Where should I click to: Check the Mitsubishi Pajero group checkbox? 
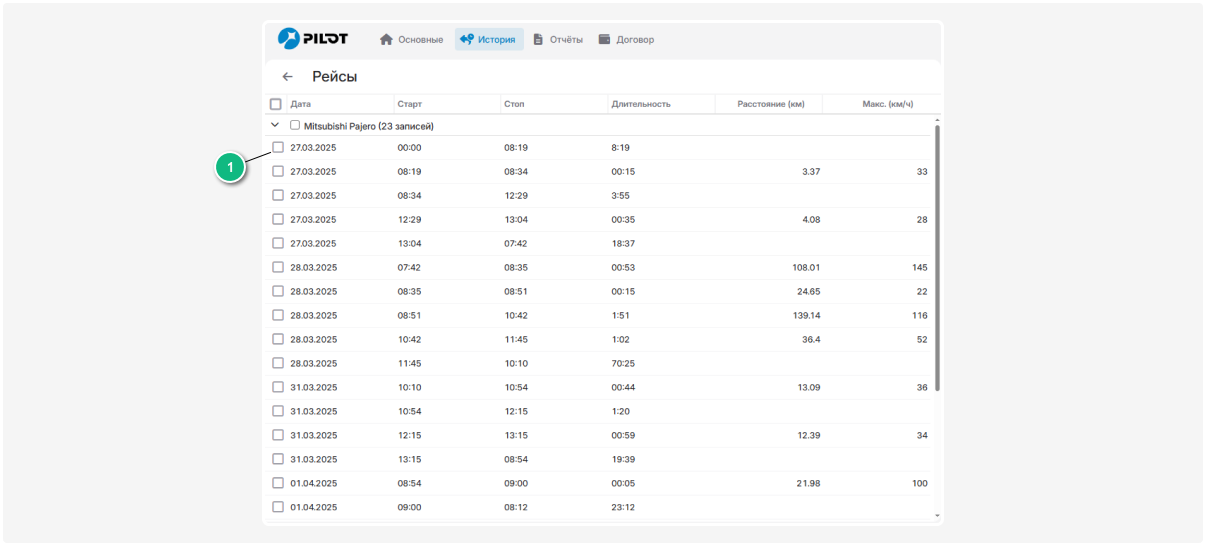pyautogui.click(x=295, y=126)
